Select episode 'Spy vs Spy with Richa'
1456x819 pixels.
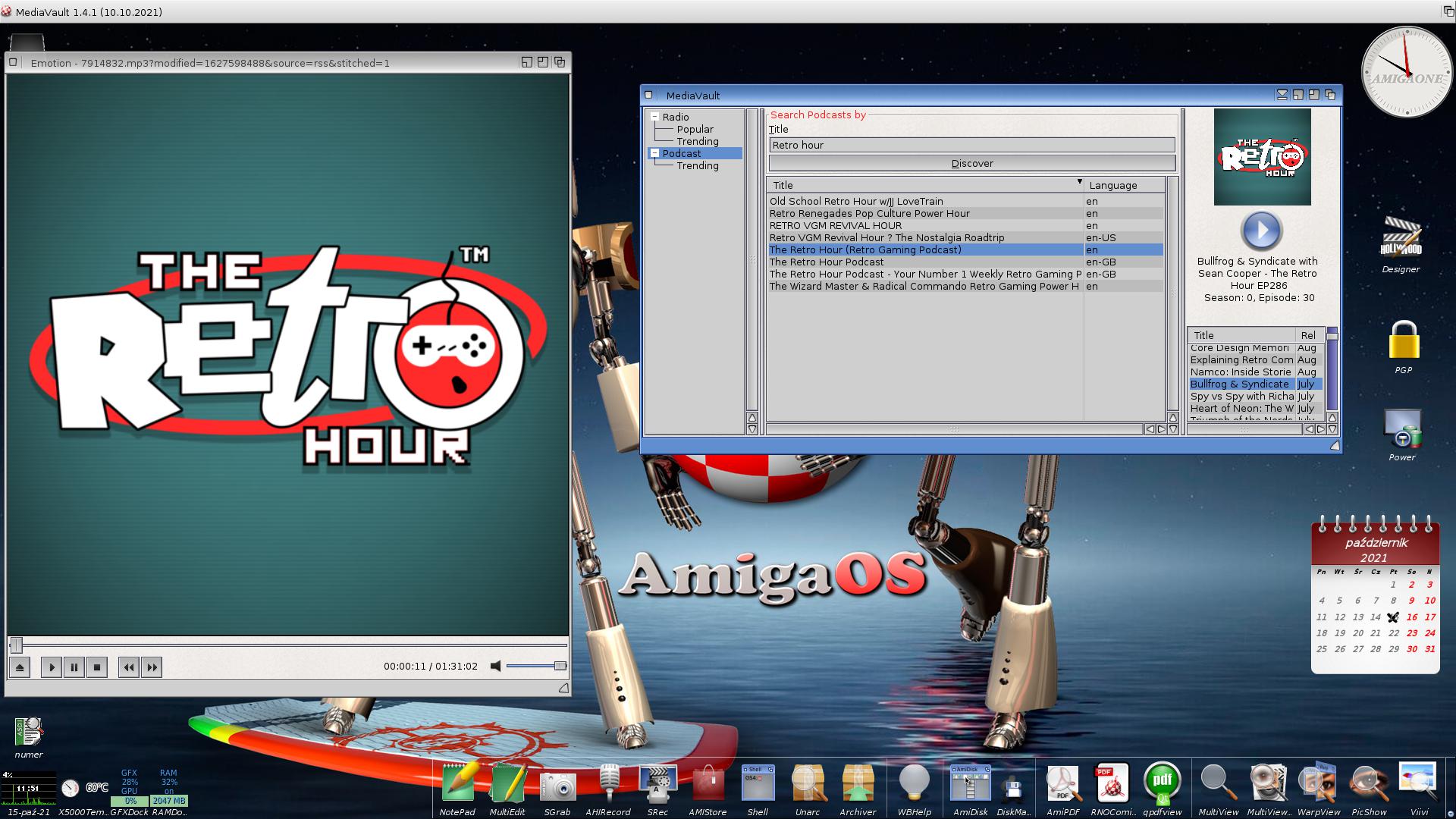pyautogui.click(x=1256, y=396)
